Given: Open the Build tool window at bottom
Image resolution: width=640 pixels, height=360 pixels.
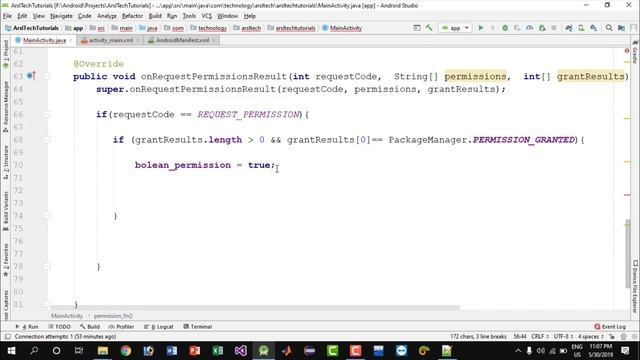Looking at the screenshot, I should click(x=90, y=327).
